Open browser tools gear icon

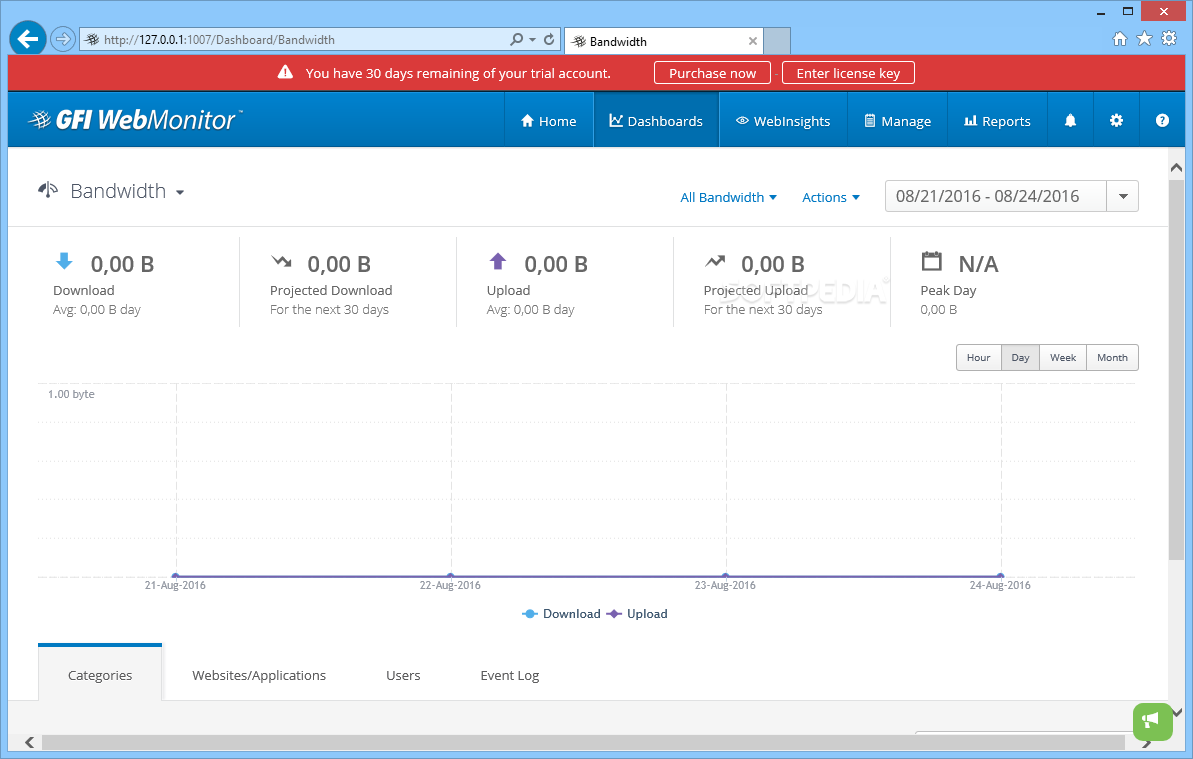tap(1169, 39)
